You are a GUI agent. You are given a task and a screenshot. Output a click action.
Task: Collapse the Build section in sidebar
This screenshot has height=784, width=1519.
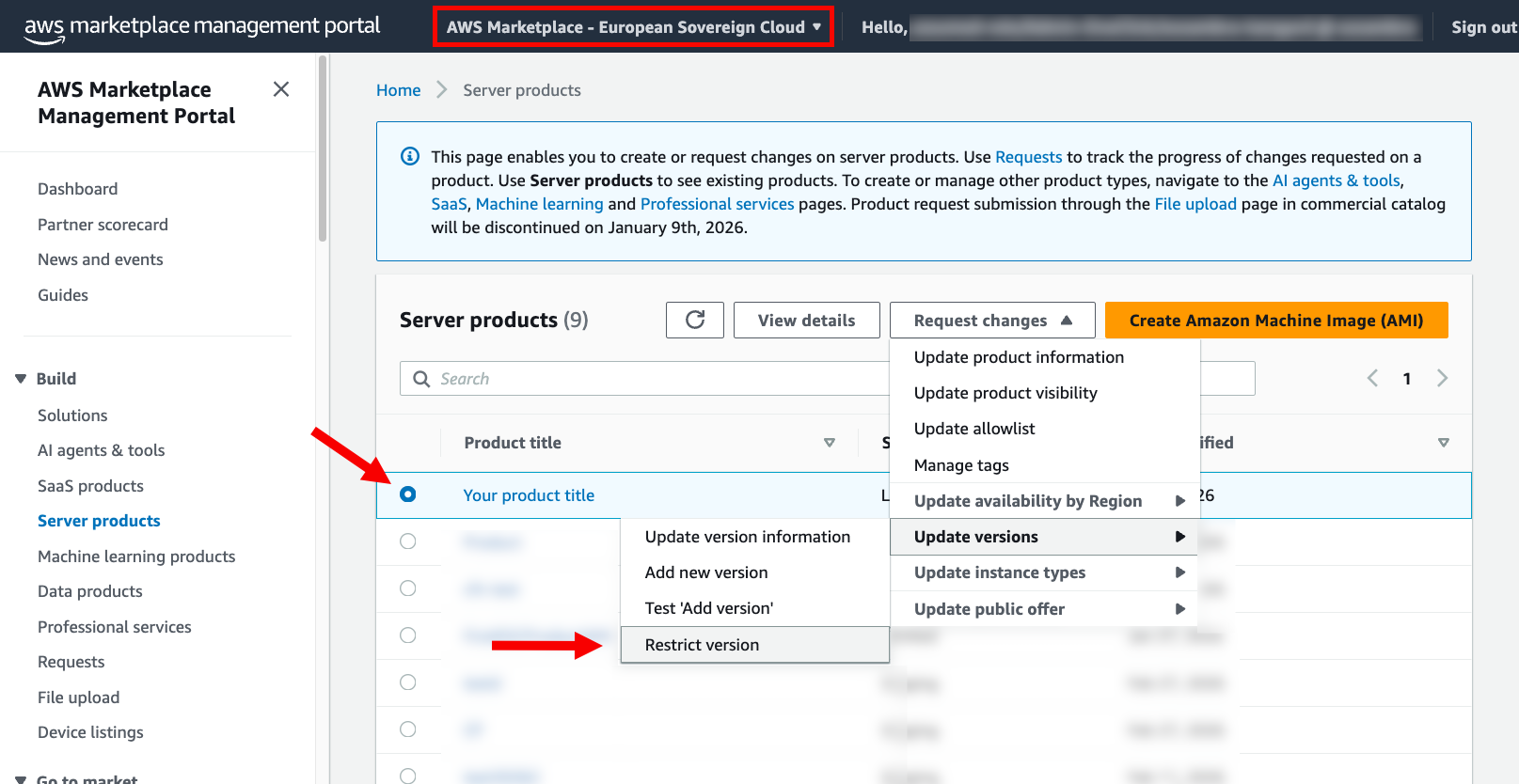click(21, 379)
